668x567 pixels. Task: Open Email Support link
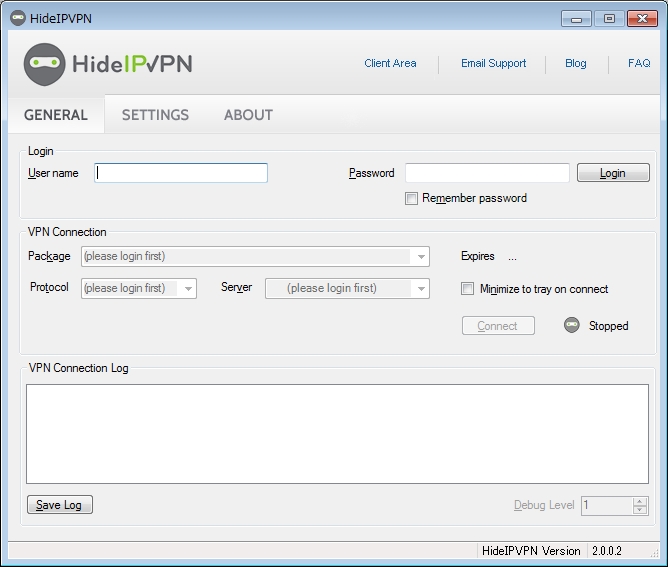(x=493, y=63)
